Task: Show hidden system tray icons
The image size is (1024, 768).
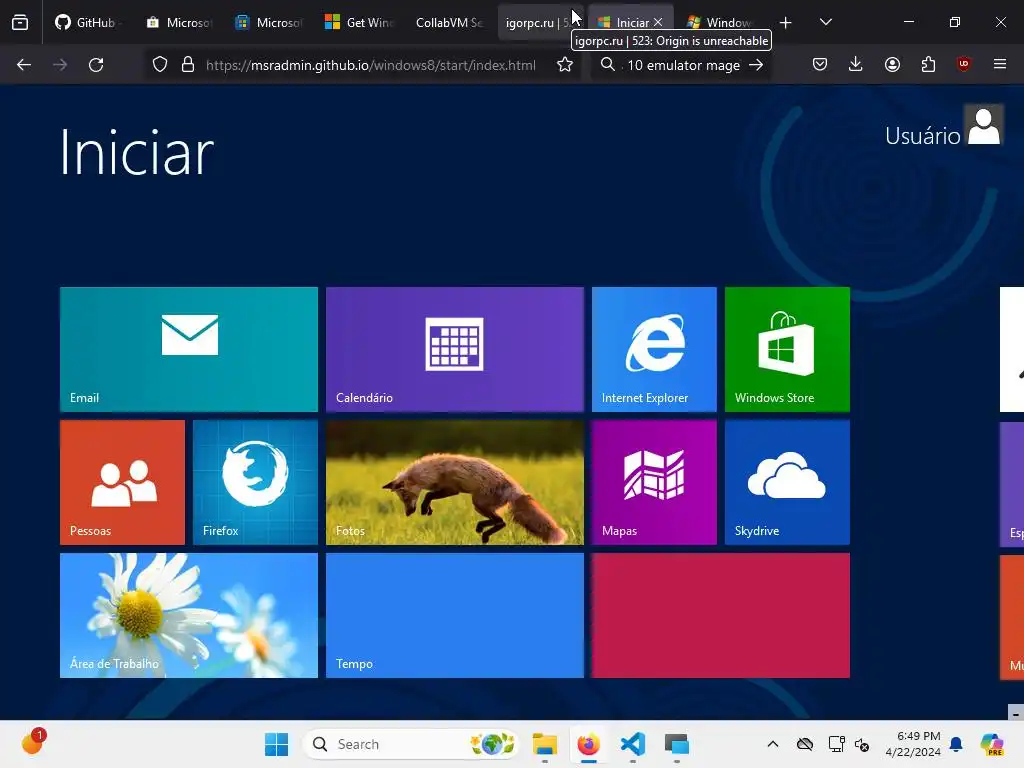Action: (773, 744)
